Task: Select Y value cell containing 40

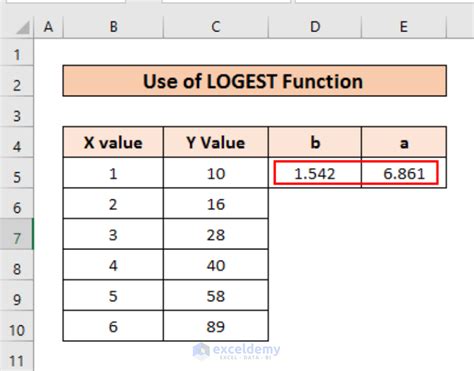Action: click(216, 265)
